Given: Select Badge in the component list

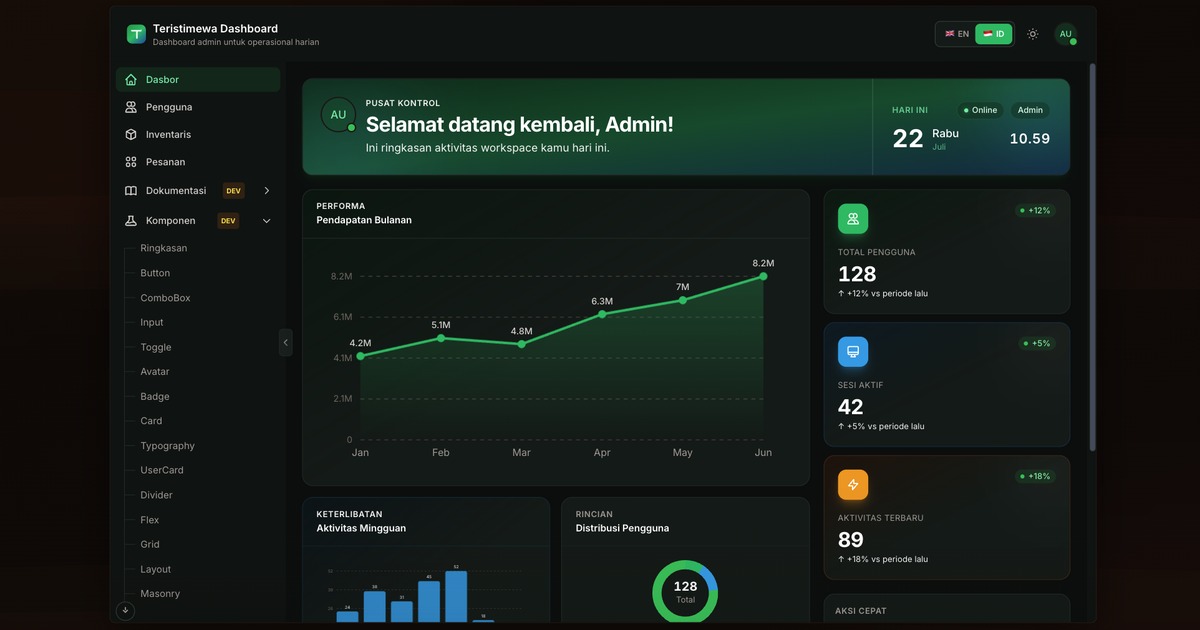Looking at the screenshot, I should pyautogui.click(x=155, y=397).
